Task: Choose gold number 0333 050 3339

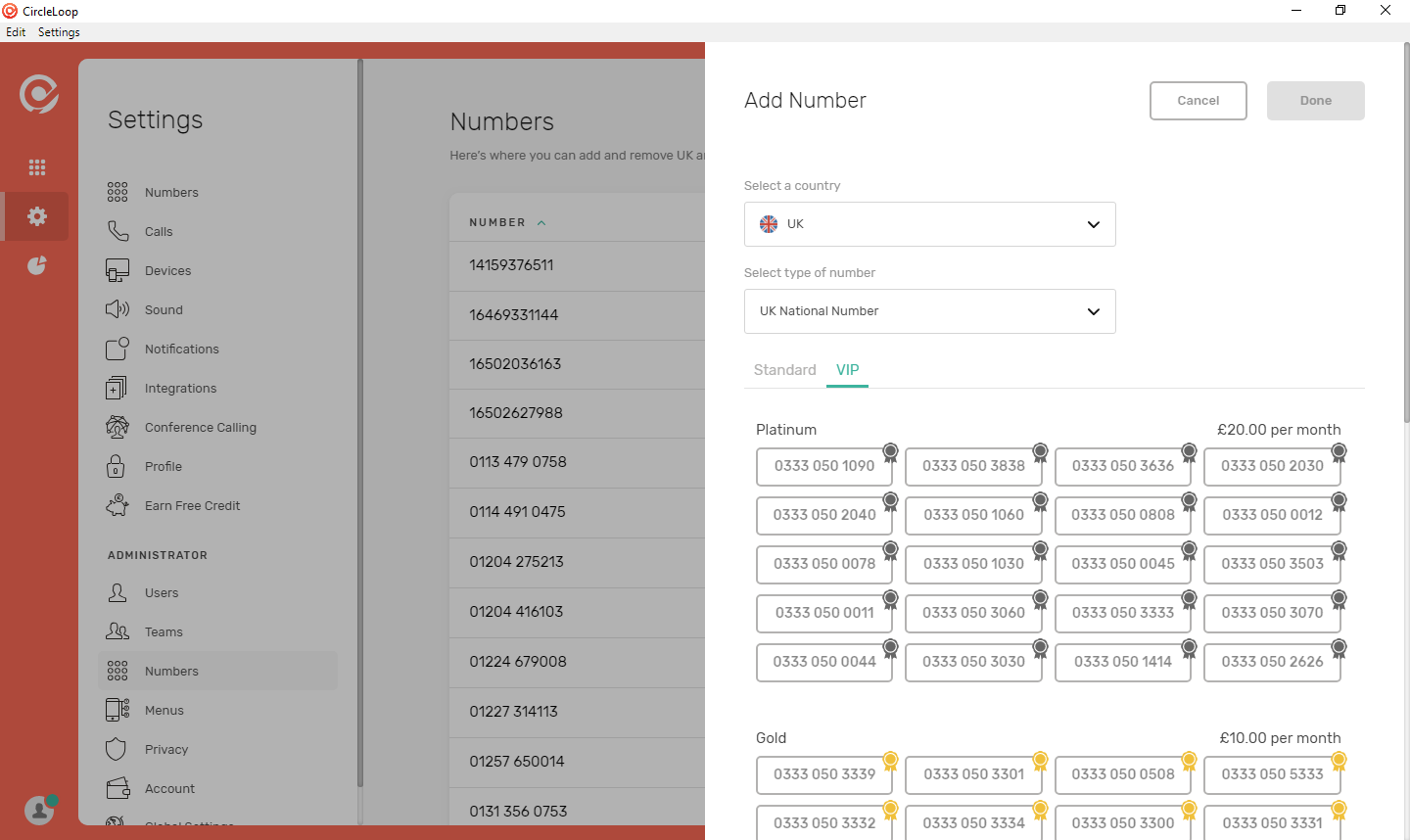Action: [823, 774]
